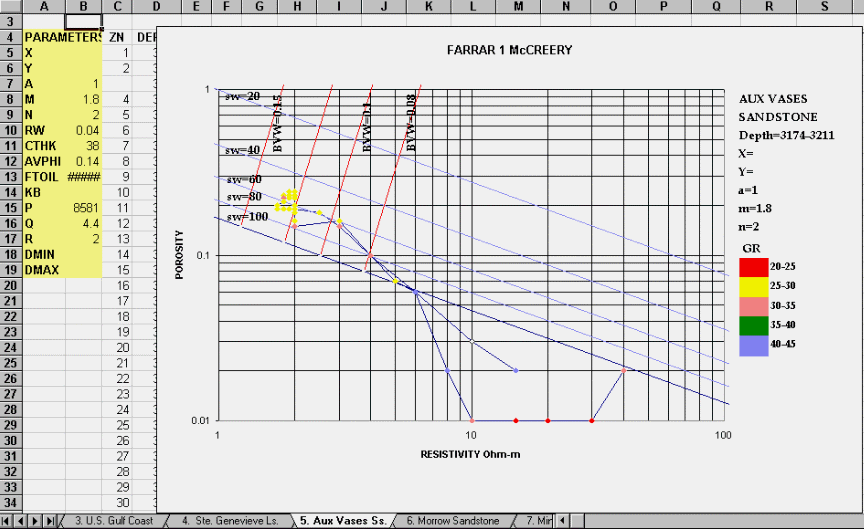Select the 6. Morrow Sandstone sheet tab

tap(453, 521)
